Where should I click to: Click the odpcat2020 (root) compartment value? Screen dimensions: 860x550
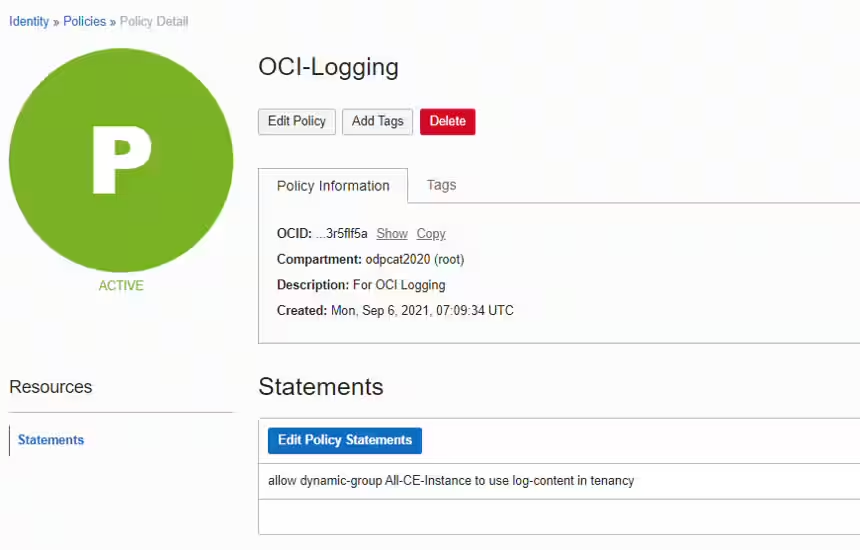415,259
